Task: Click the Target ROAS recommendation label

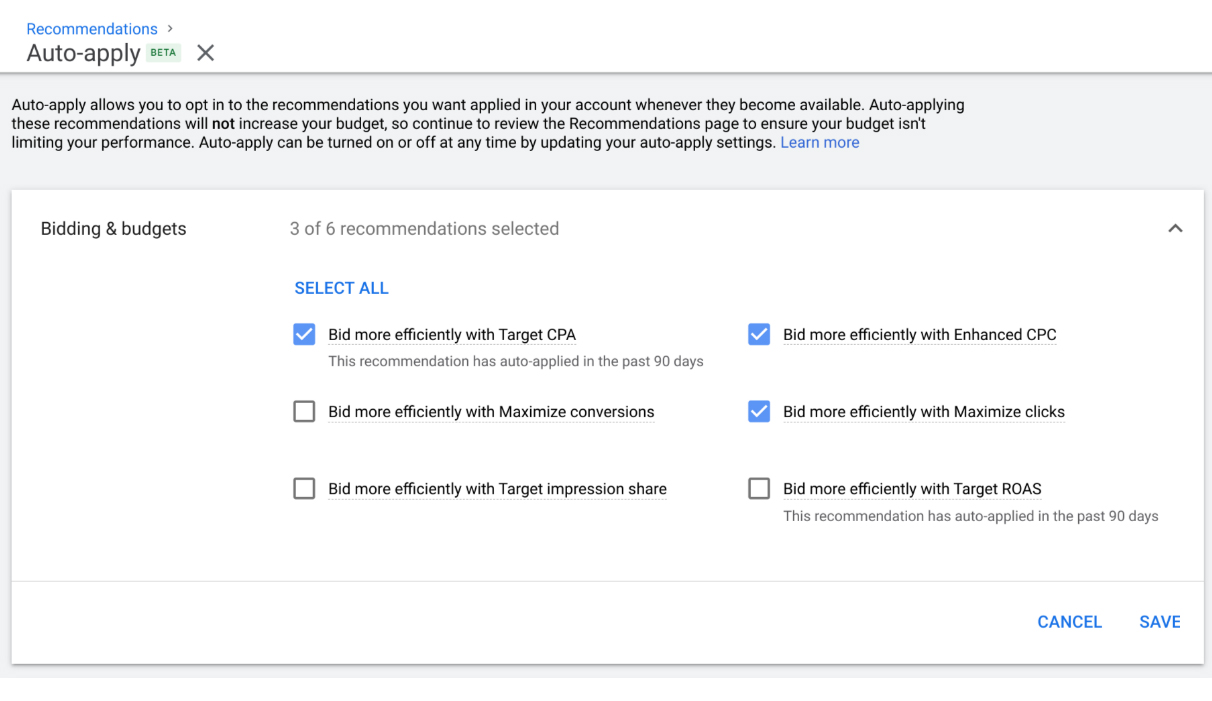Action: (912, 489)
